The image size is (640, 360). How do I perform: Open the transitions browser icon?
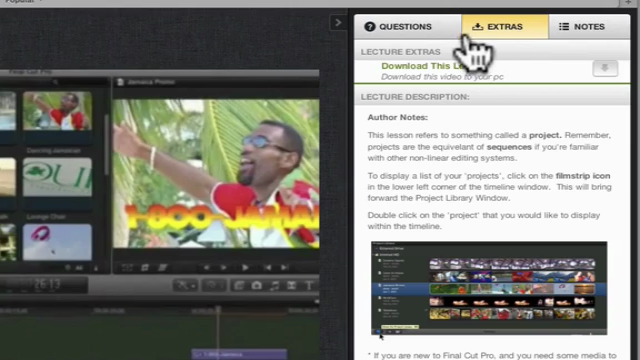291,285
